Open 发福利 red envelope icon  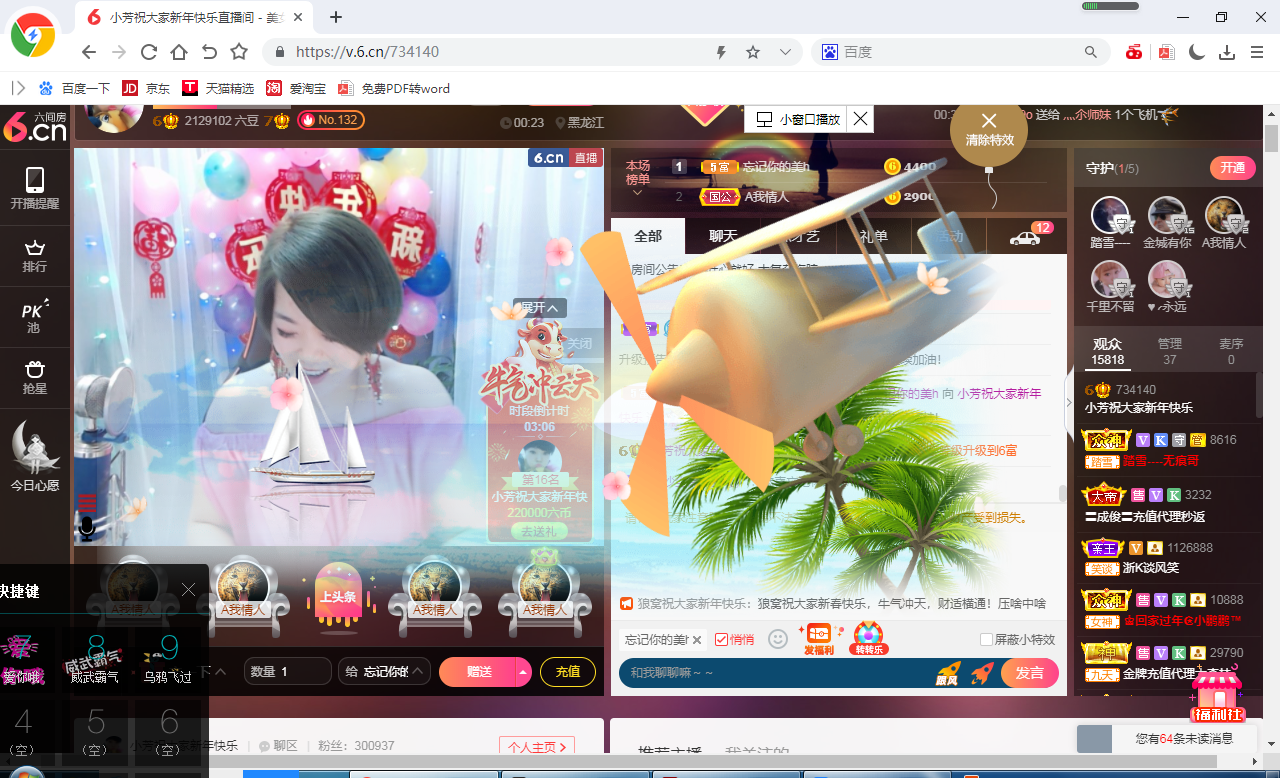[x=818, y=638]
